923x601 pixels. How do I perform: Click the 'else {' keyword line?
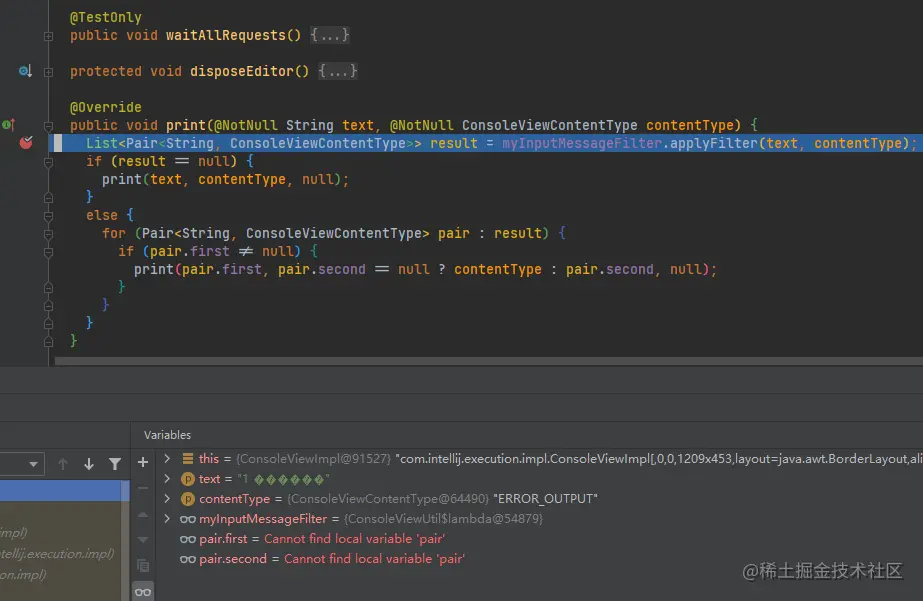[110, 215]
